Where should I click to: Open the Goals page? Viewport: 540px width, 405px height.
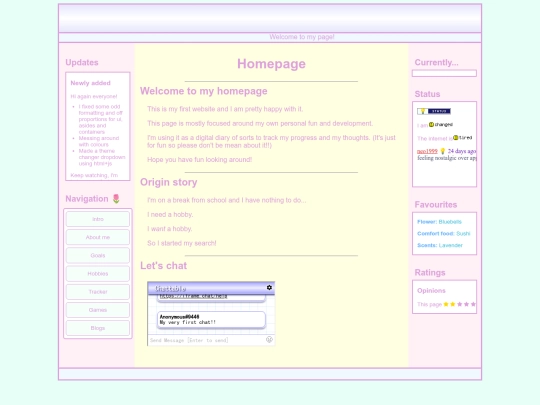click(x=98, y=256)
